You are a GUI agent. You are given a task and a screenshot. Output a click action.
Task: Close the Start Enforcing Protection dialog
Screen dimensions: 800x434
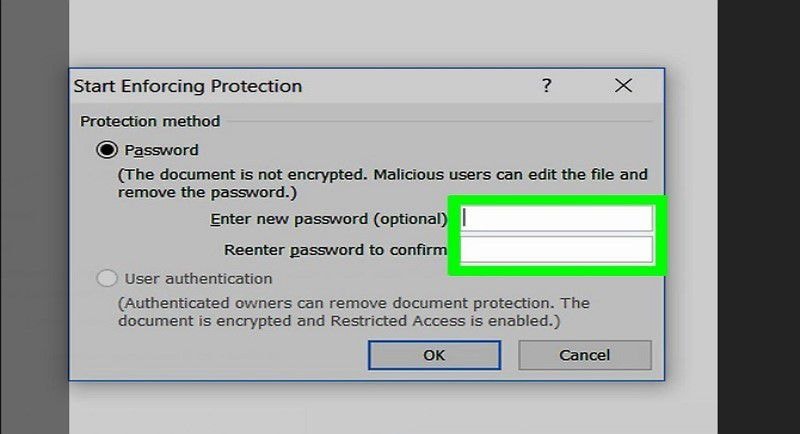click(624, 87)
